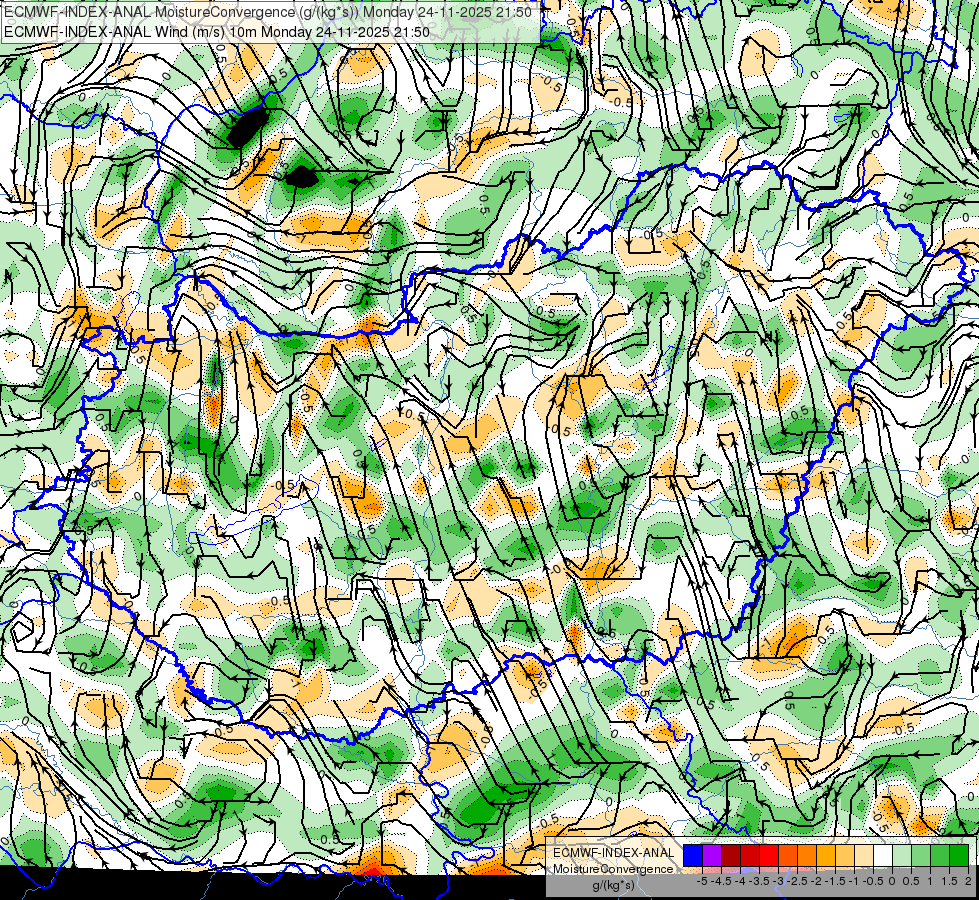979x900 pixels.
Task: Pick the pale peach swatch between -1 and -0.5
Action: [864, 856]
